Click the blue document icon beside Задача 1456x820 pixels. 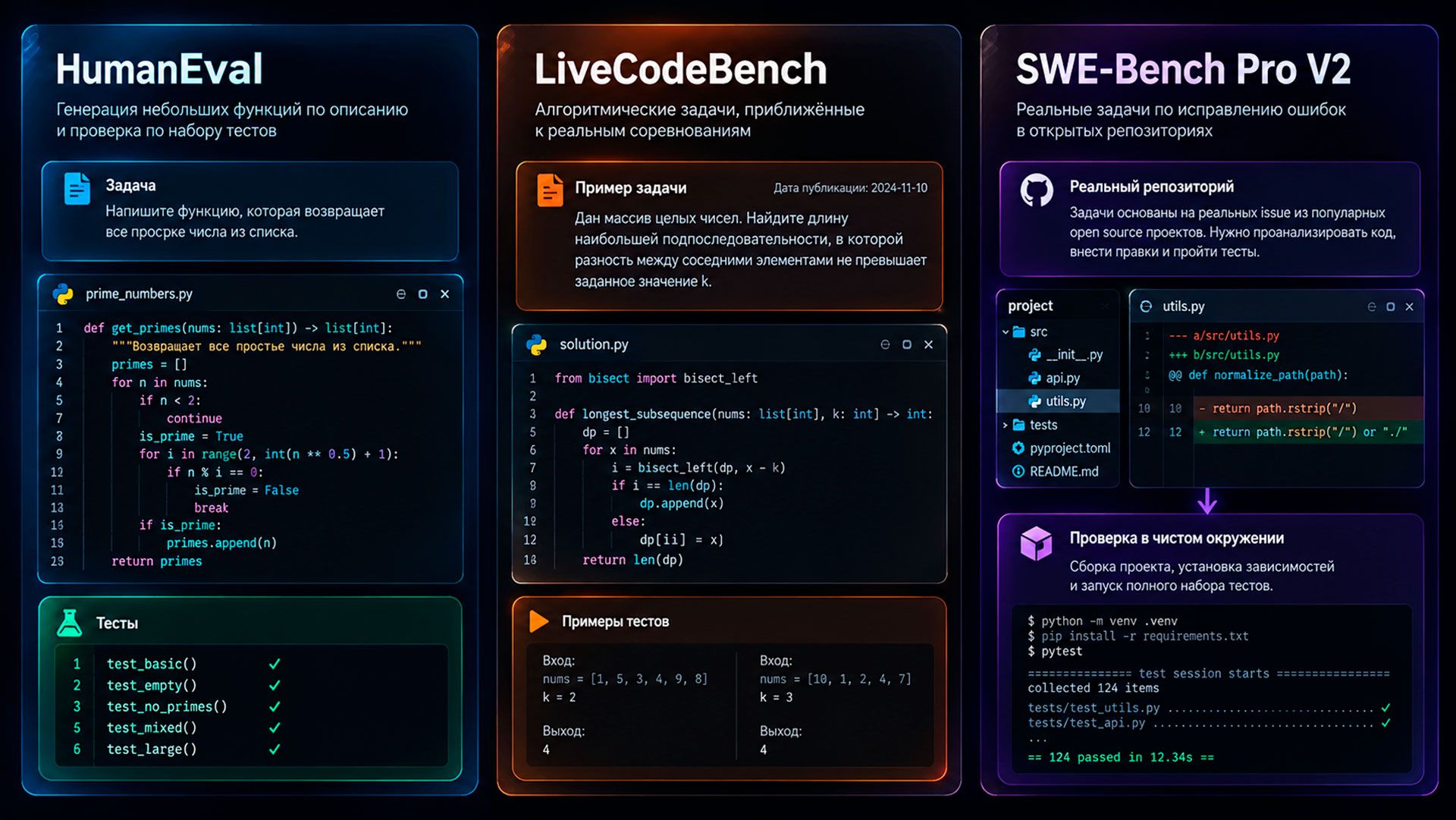click(x=77, y=189)
